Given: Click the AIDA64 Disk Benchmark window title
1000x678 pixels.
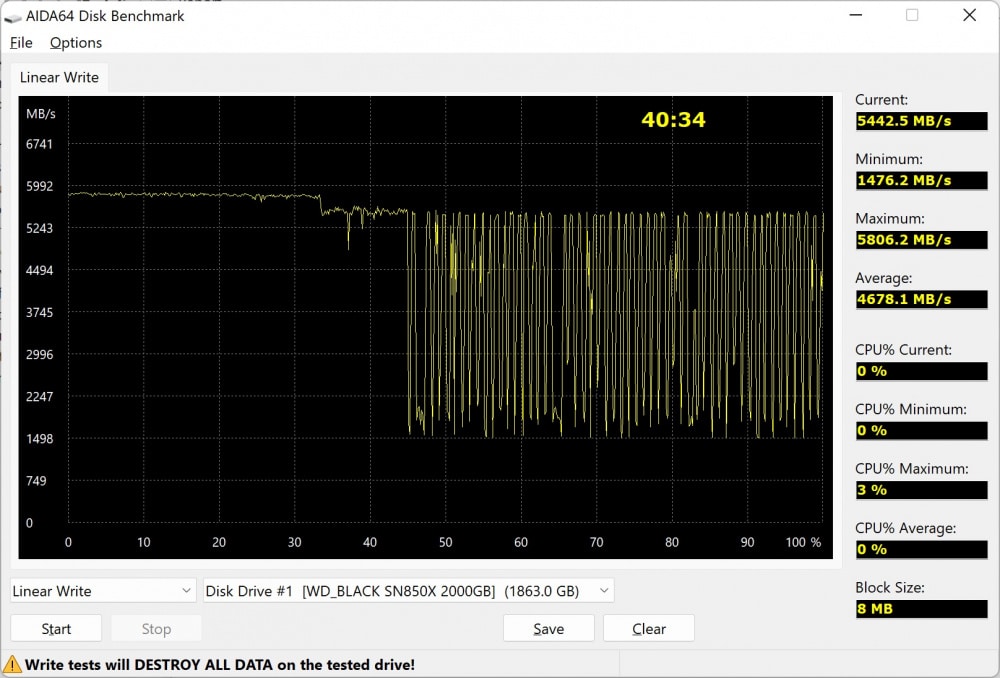Looking at the screenshot, I should click(105, 16).
